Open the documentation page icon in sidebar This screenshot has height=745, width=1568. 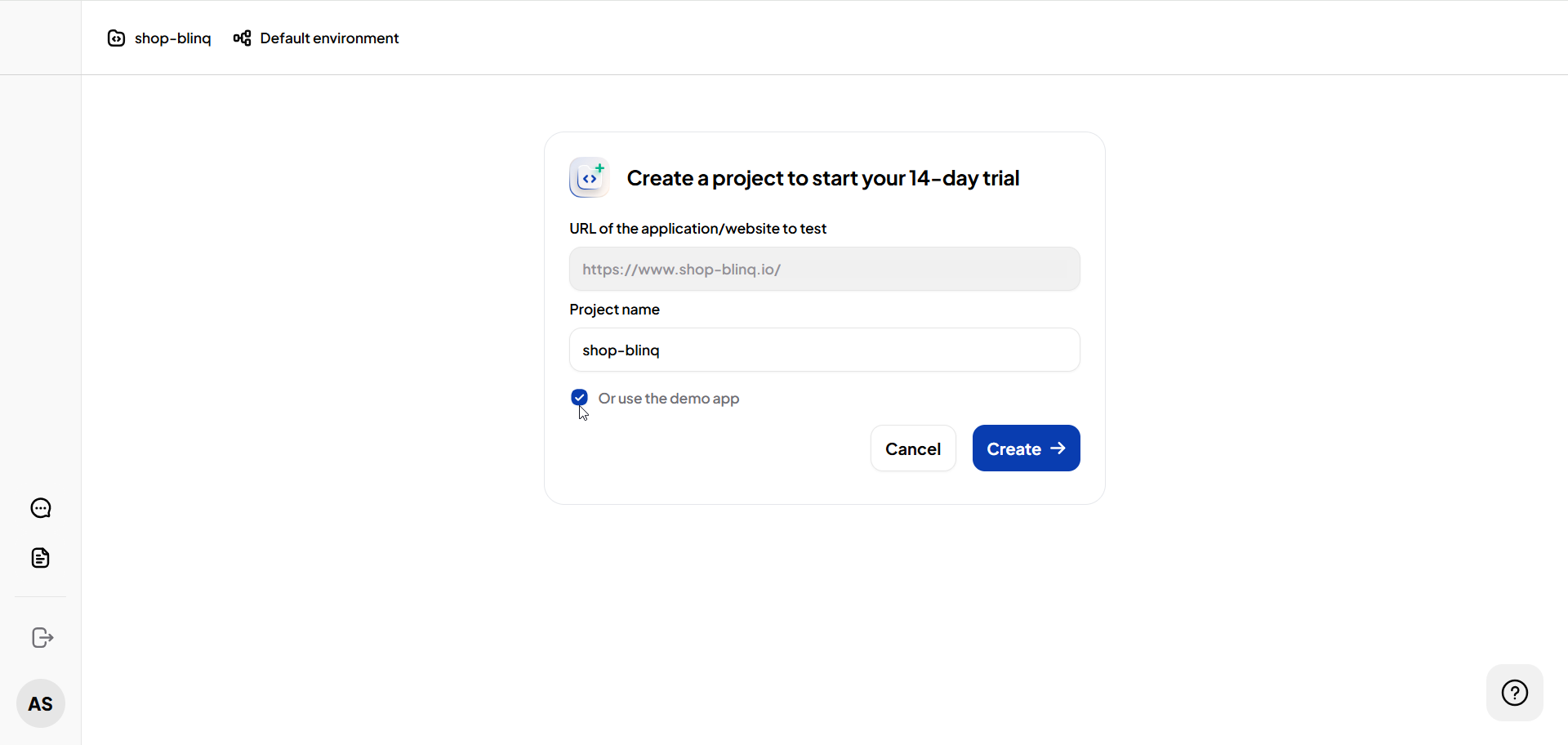pos(41,558)
